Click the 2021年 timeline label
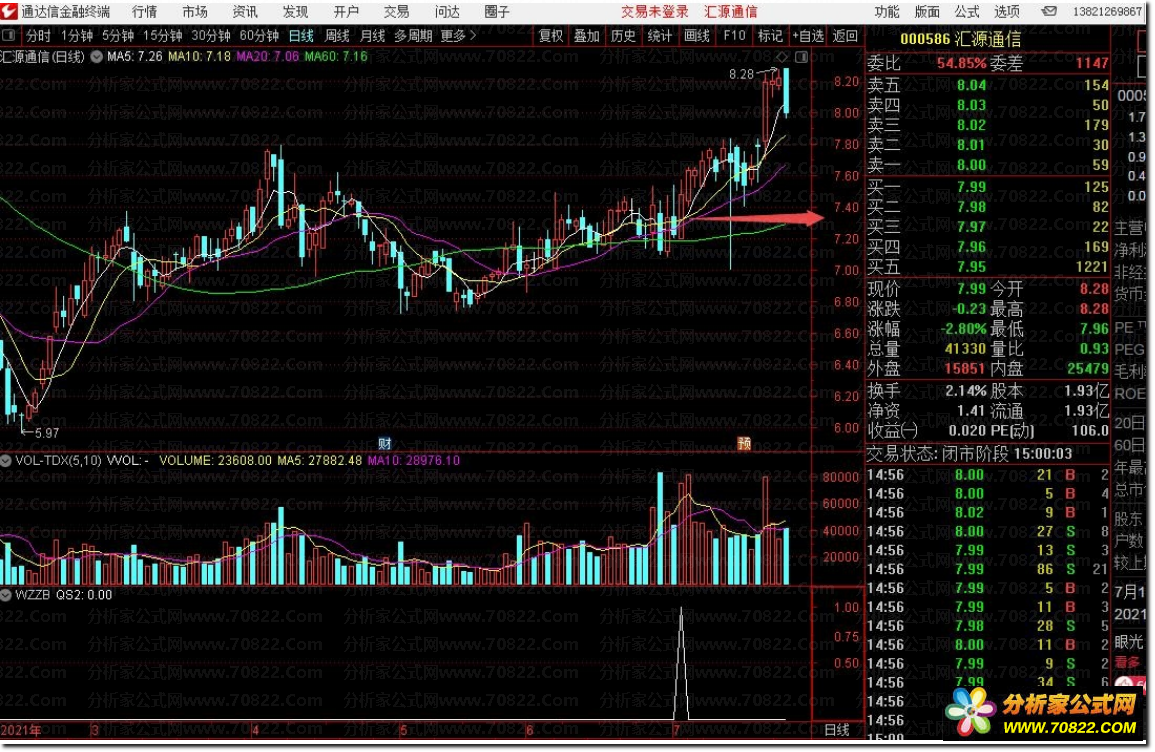Viewport: 1155px width, 752px height. [21, 730]
